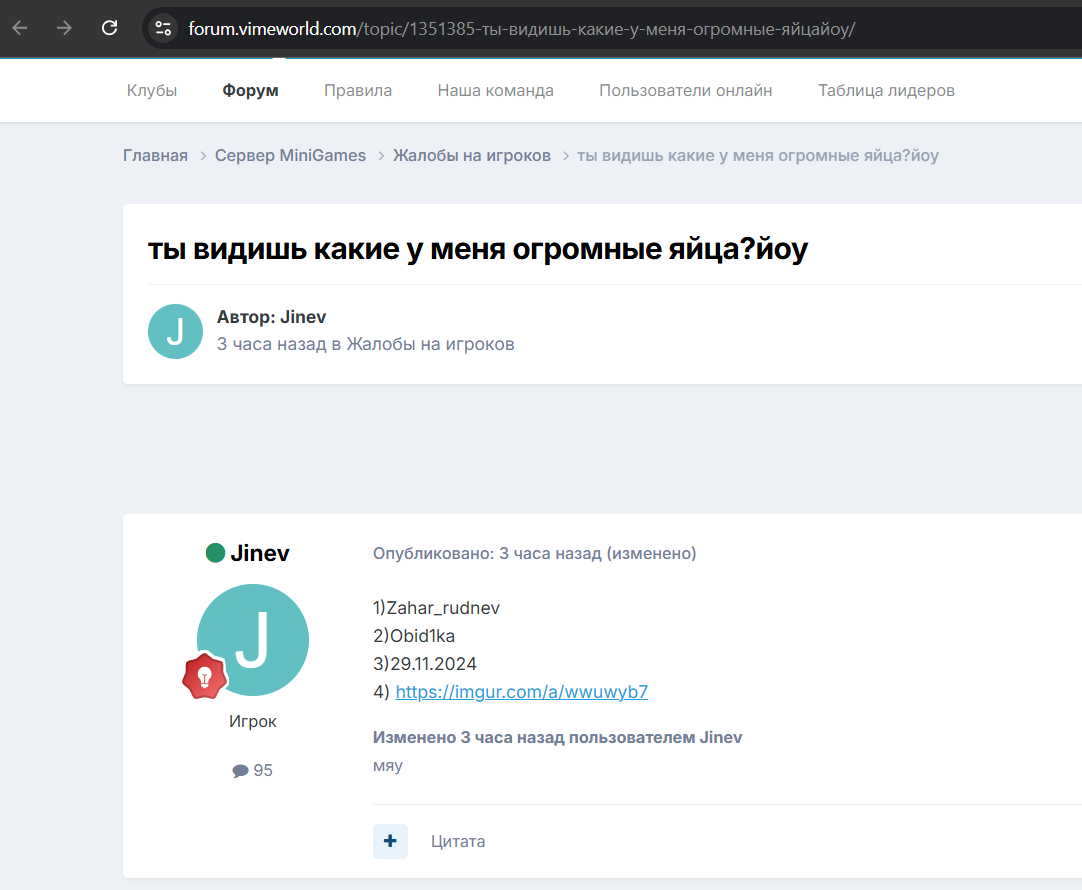This screenshot has width=1082, height=890.
Task: Click the browser back arrow
Action: click(20, 28)
